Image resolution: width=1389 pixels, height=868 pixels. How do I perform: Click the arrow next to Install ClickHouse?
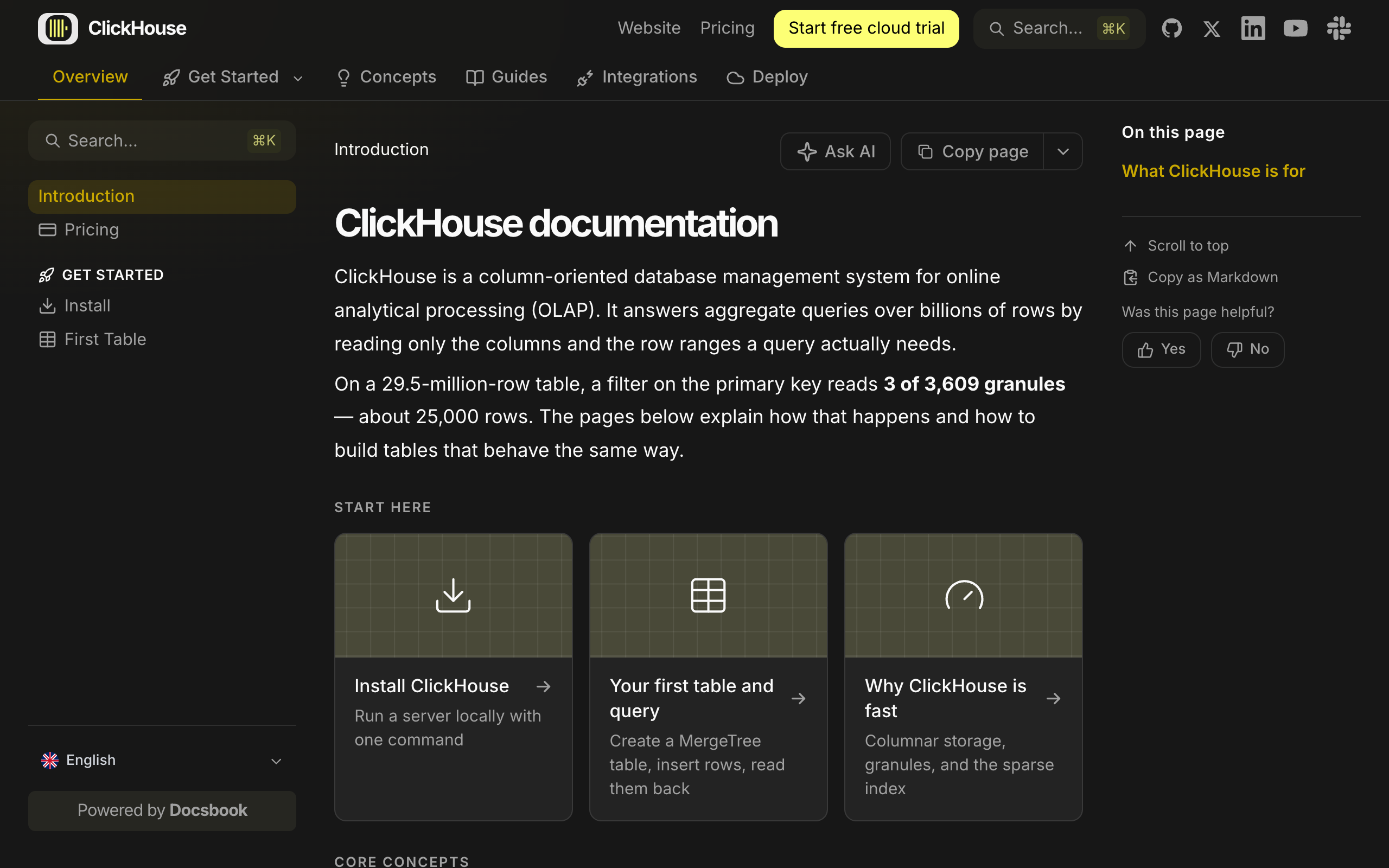[x=543, y=686]
